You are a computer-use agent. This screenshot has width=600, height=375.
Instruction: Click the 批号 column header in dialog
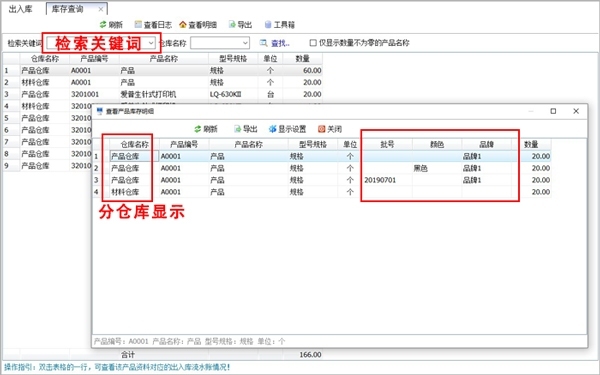[387, 145]
